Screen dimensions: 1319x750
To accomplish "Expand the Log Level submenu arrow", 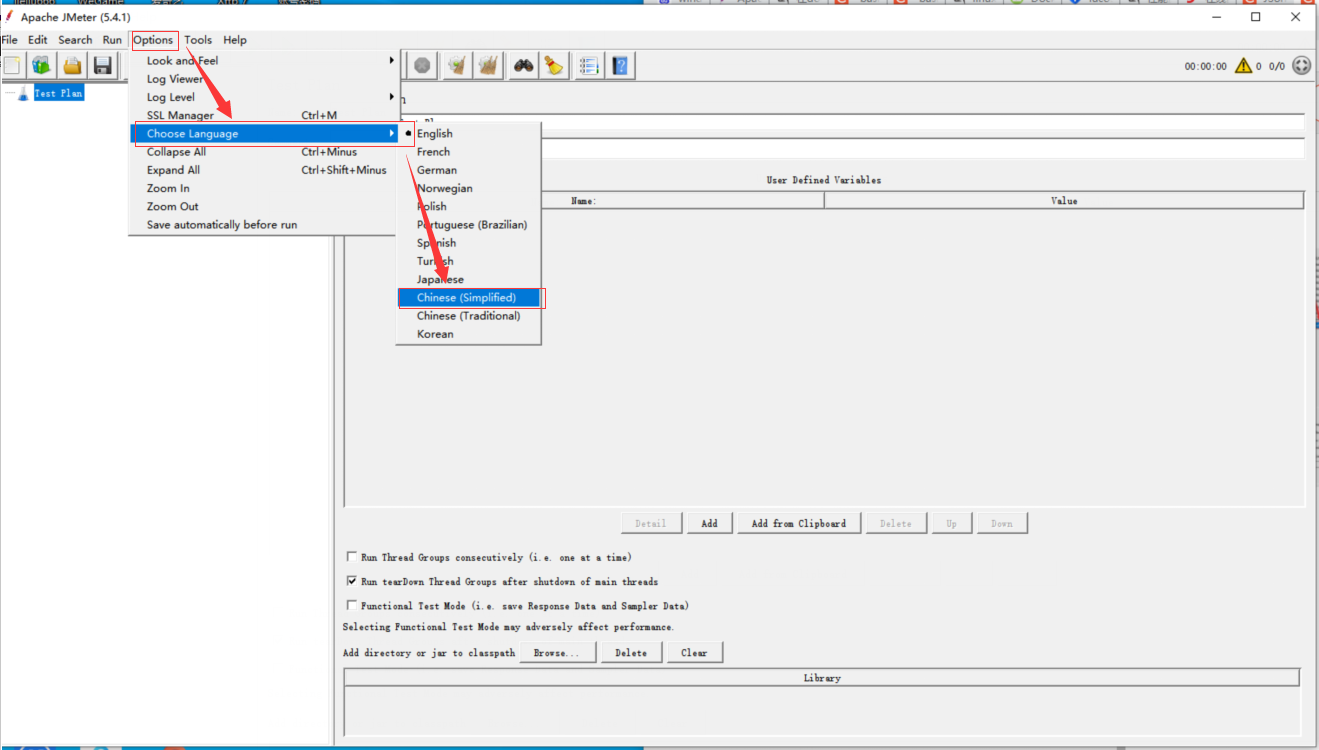I will click(392, 97).
